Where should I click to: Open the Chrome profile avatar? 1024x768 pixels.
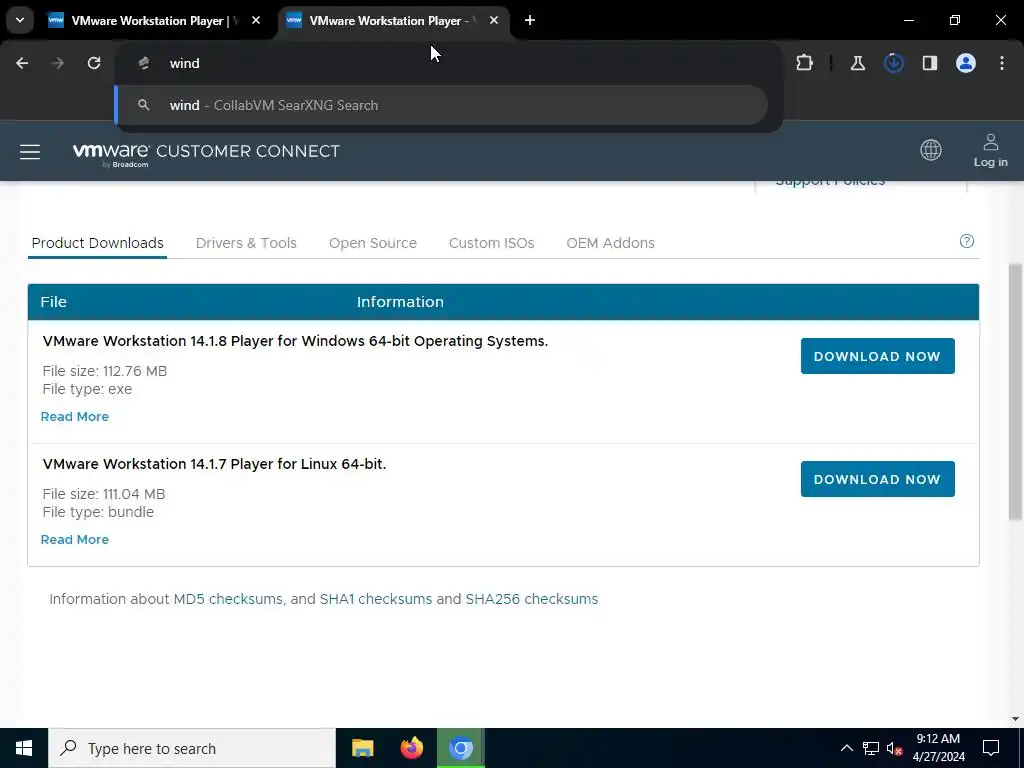coord(965,63)
